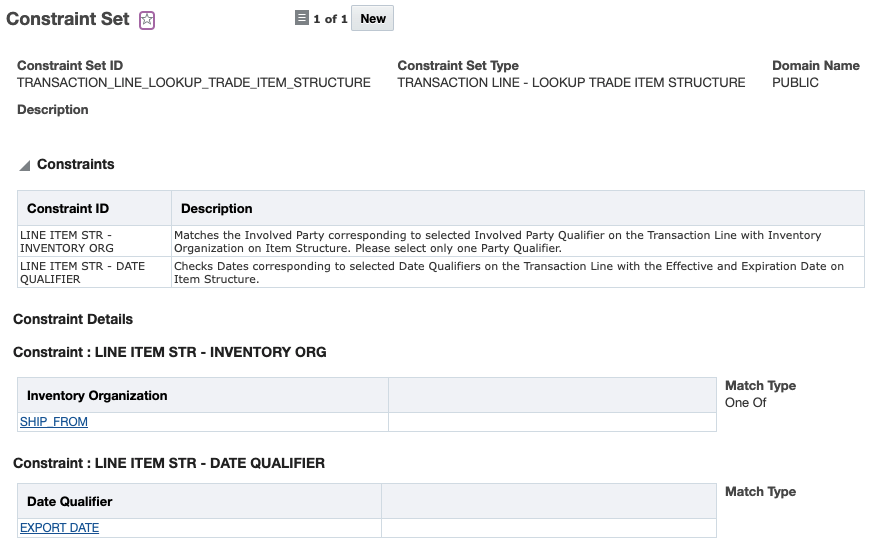Click the Constraint Set page heading
Screen dimensions: 872x547
[x=68, y=19]
